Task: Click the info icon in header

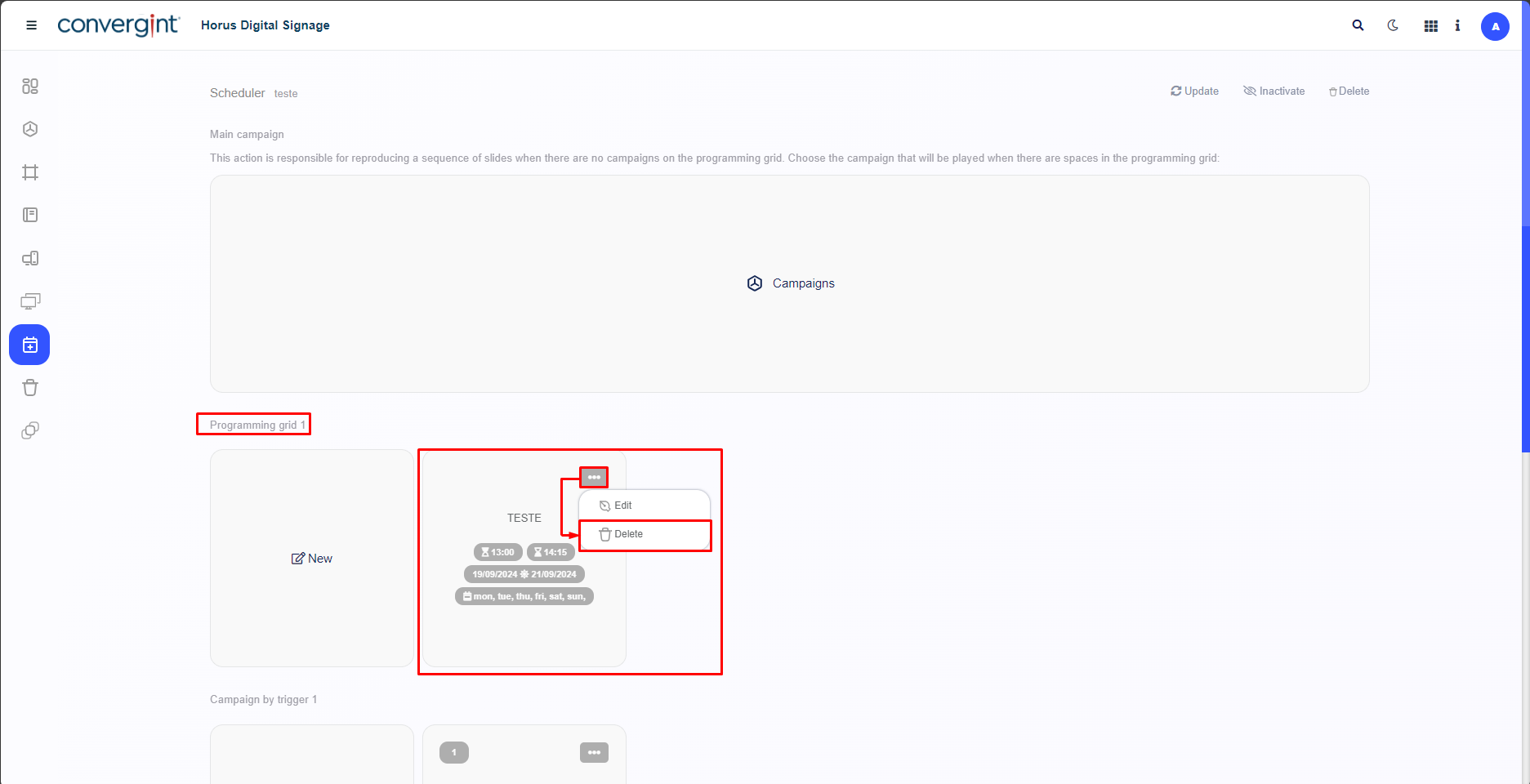Action: (1457, 25)
